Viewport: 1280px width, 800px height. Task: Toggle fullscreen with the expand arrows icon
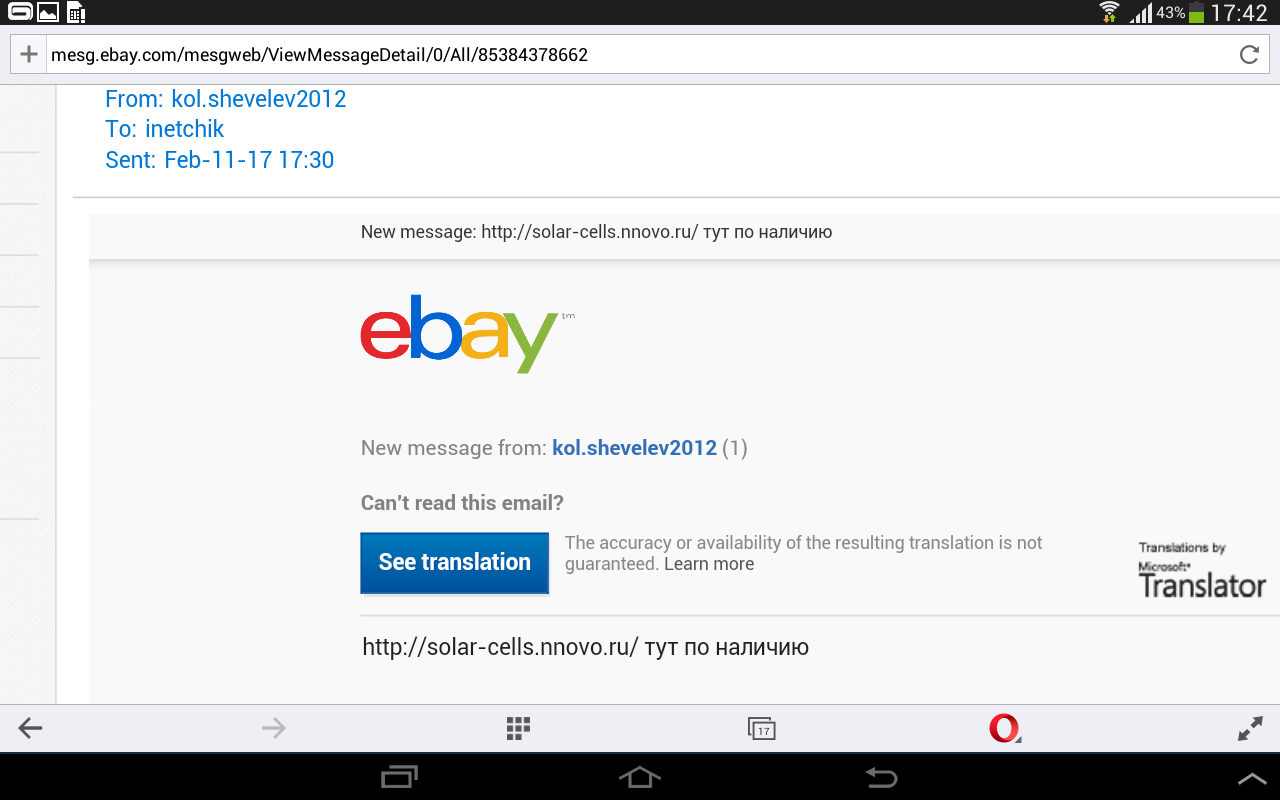pos(1250,728)
